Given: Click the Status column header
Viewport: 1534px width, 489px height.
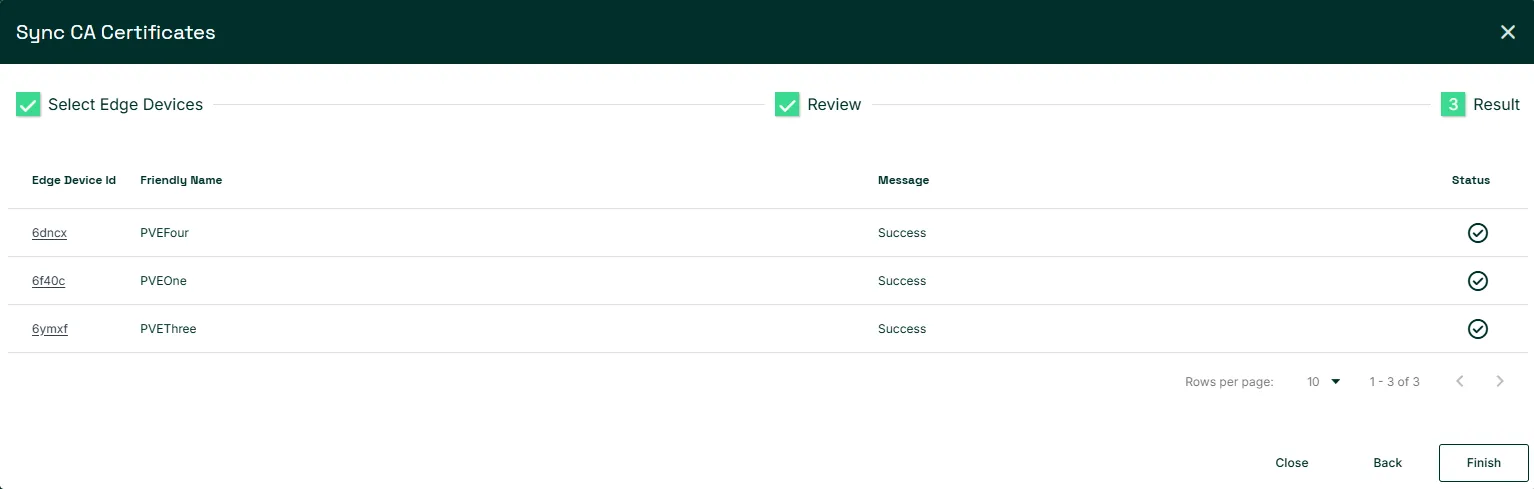Looking at the screenshot, I should (1471, 180).
